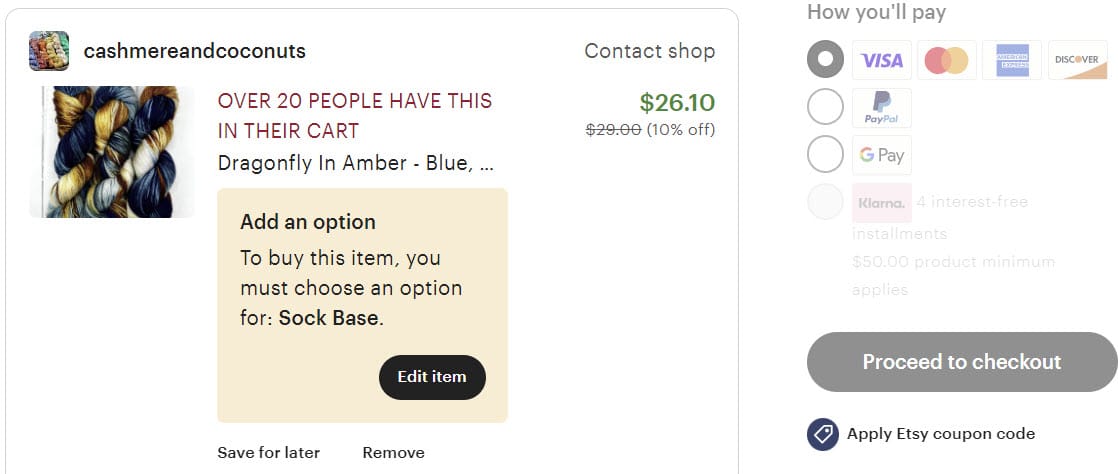
Task: Click the PayPal logo icon
Action: [x=881, y=107]
